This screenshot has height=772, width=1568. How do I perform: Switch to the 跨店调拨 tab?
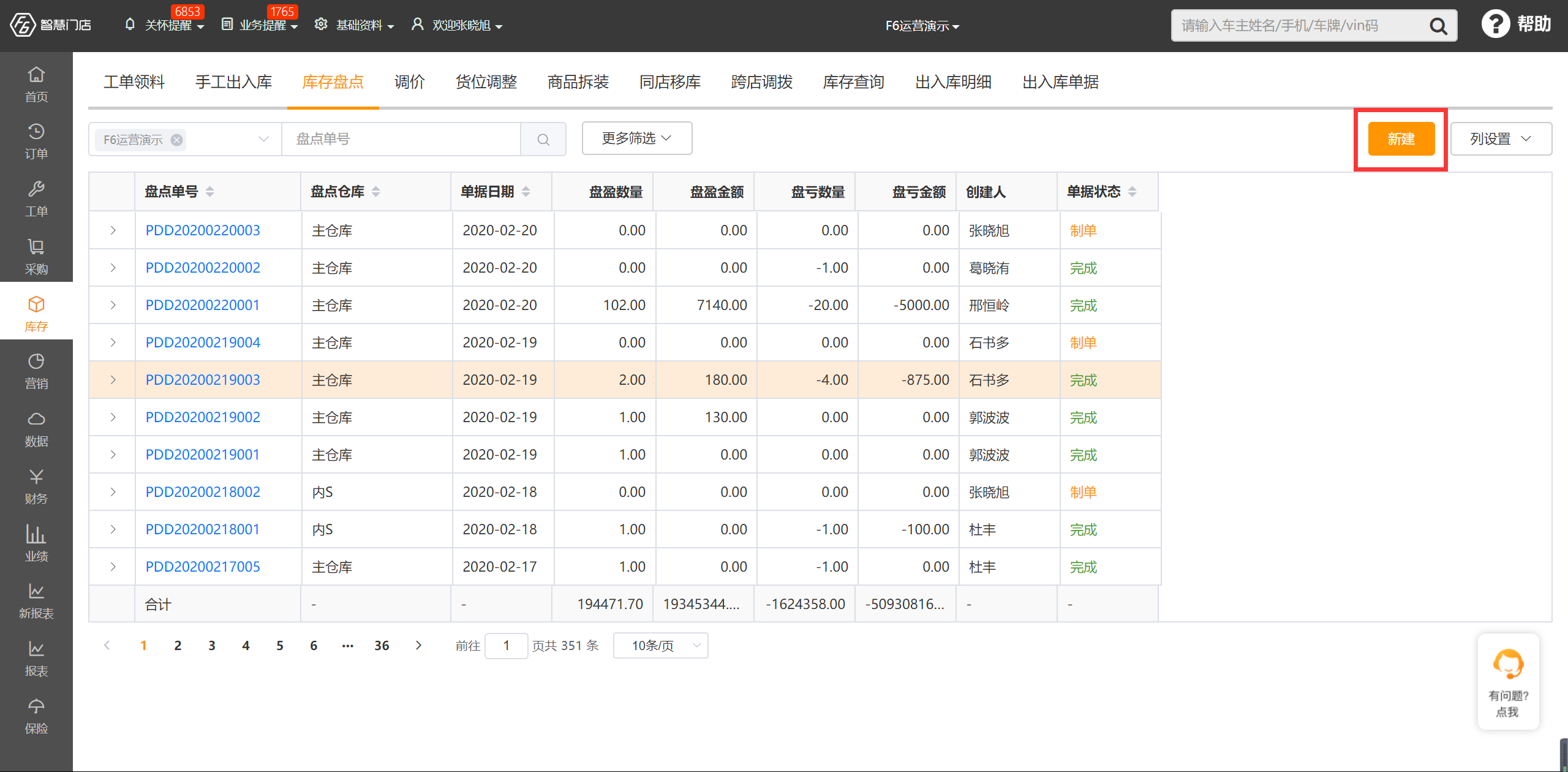coord(761,82)
